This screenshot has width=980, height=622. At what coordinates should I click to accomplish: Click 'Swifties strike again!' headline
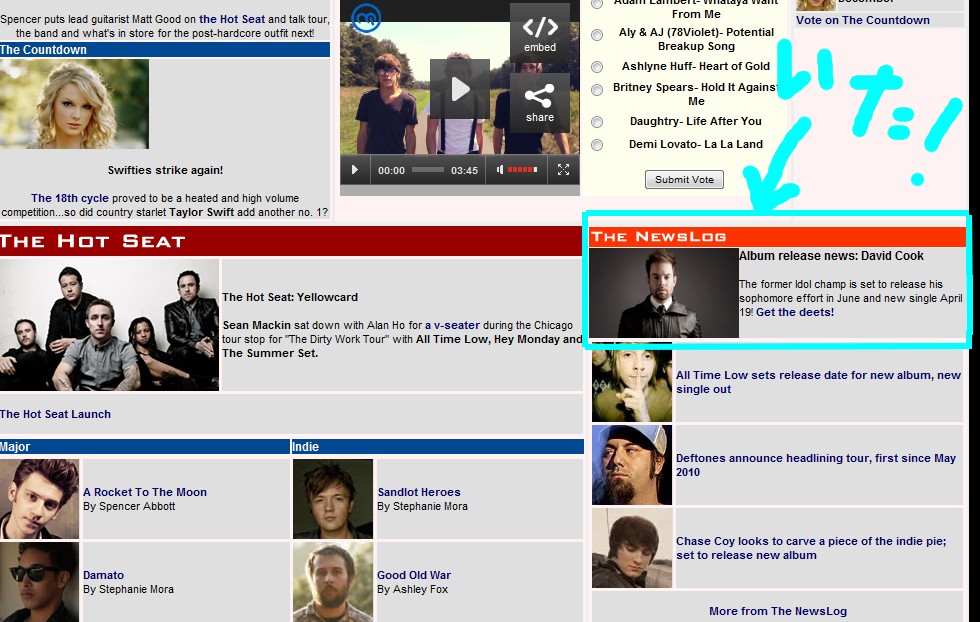point(165,170)
